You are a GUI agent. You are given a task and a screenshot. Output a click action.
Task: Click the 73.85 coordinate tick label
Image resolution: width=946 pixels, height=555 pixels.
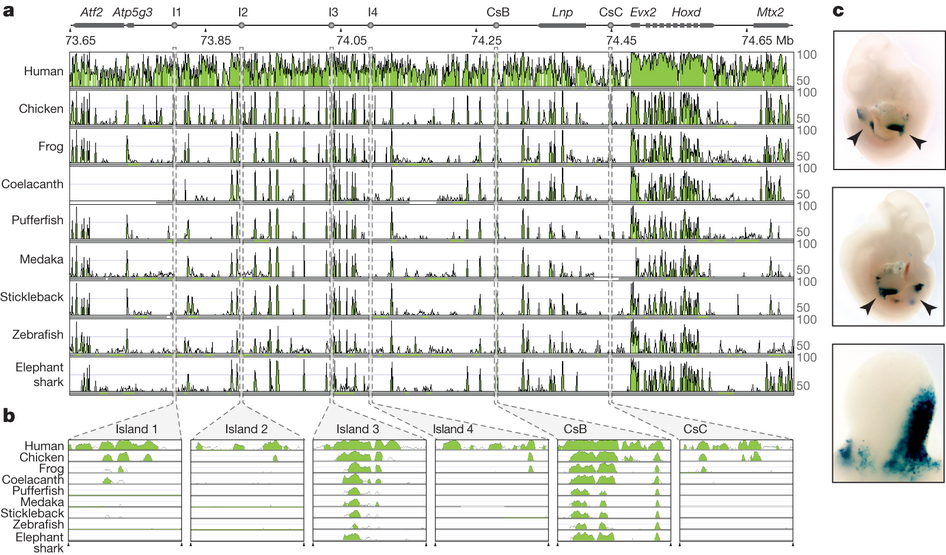215,40
